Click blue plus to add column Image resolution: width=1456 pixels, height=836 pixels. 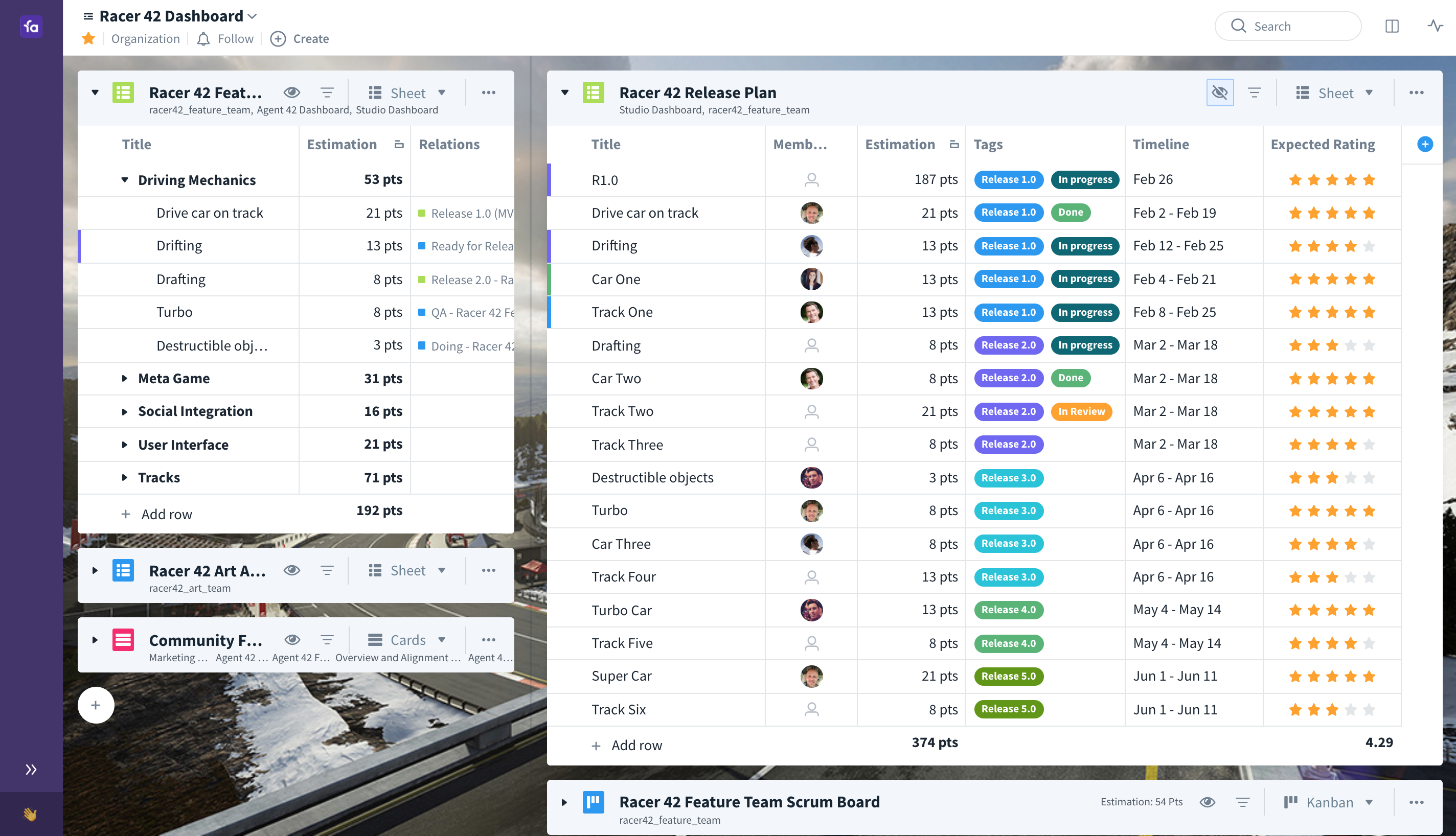tap(1424, 144)
